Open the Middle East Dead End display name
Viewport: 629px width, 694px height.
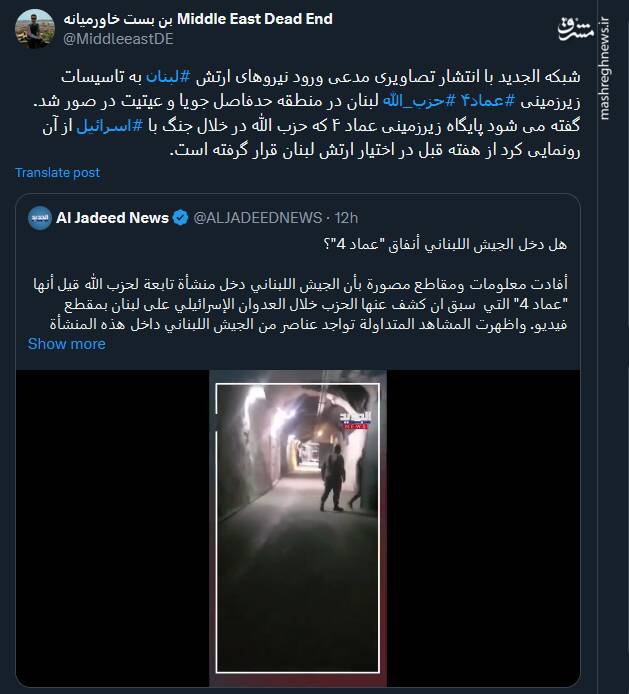(x=198, y=19)
